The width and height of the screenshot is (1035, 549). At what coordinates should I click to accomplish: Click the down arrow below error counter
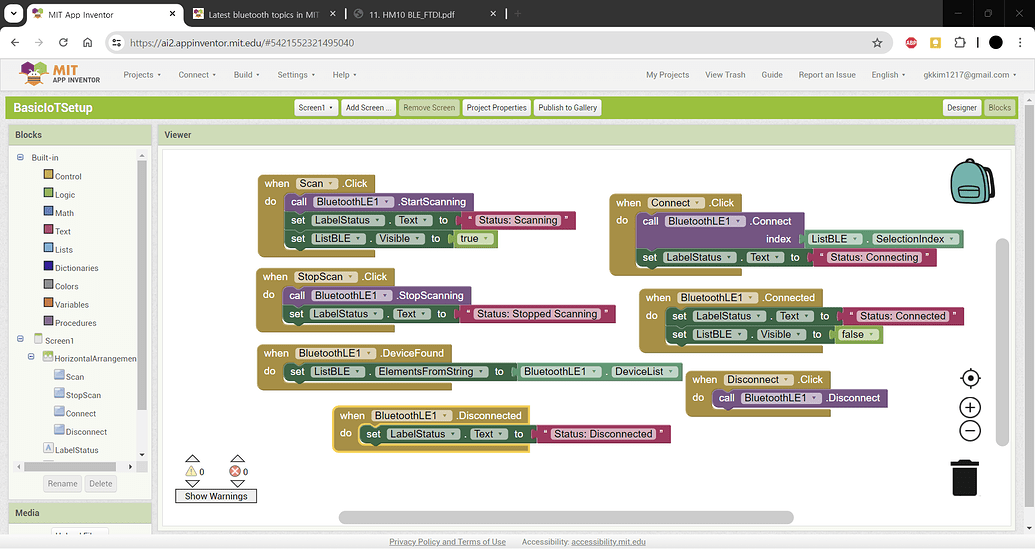pos(238,484)
